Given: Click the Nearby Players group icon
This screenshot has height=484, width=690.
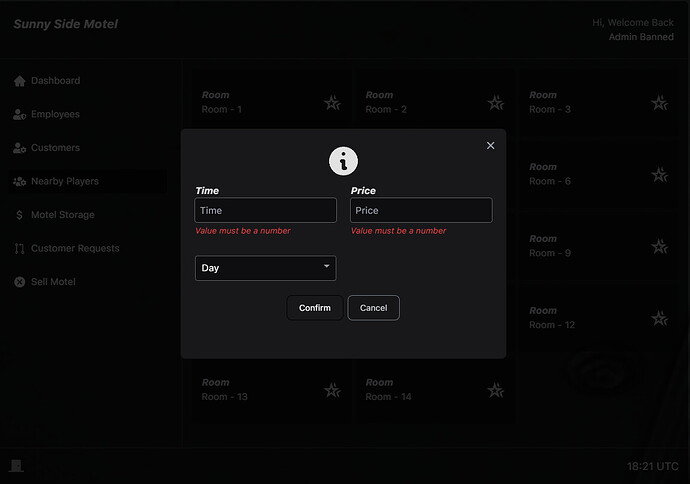Looking at the screenshot, I should (19, 181).
